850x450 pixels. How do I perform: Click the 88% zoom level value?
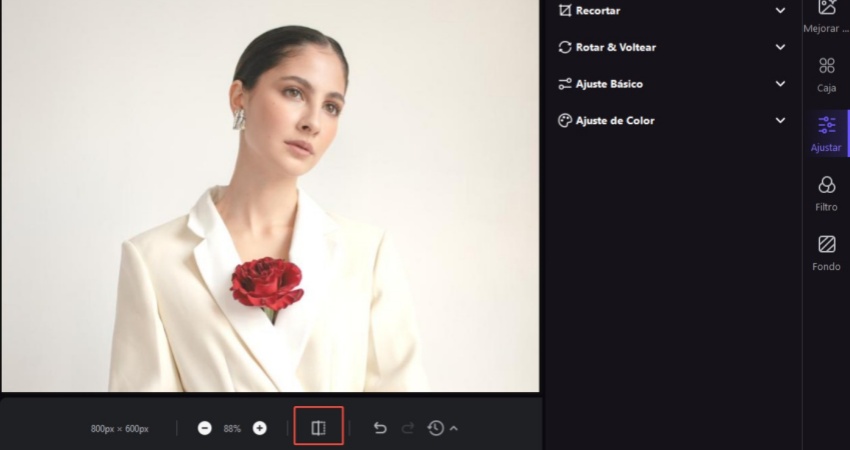232,428
